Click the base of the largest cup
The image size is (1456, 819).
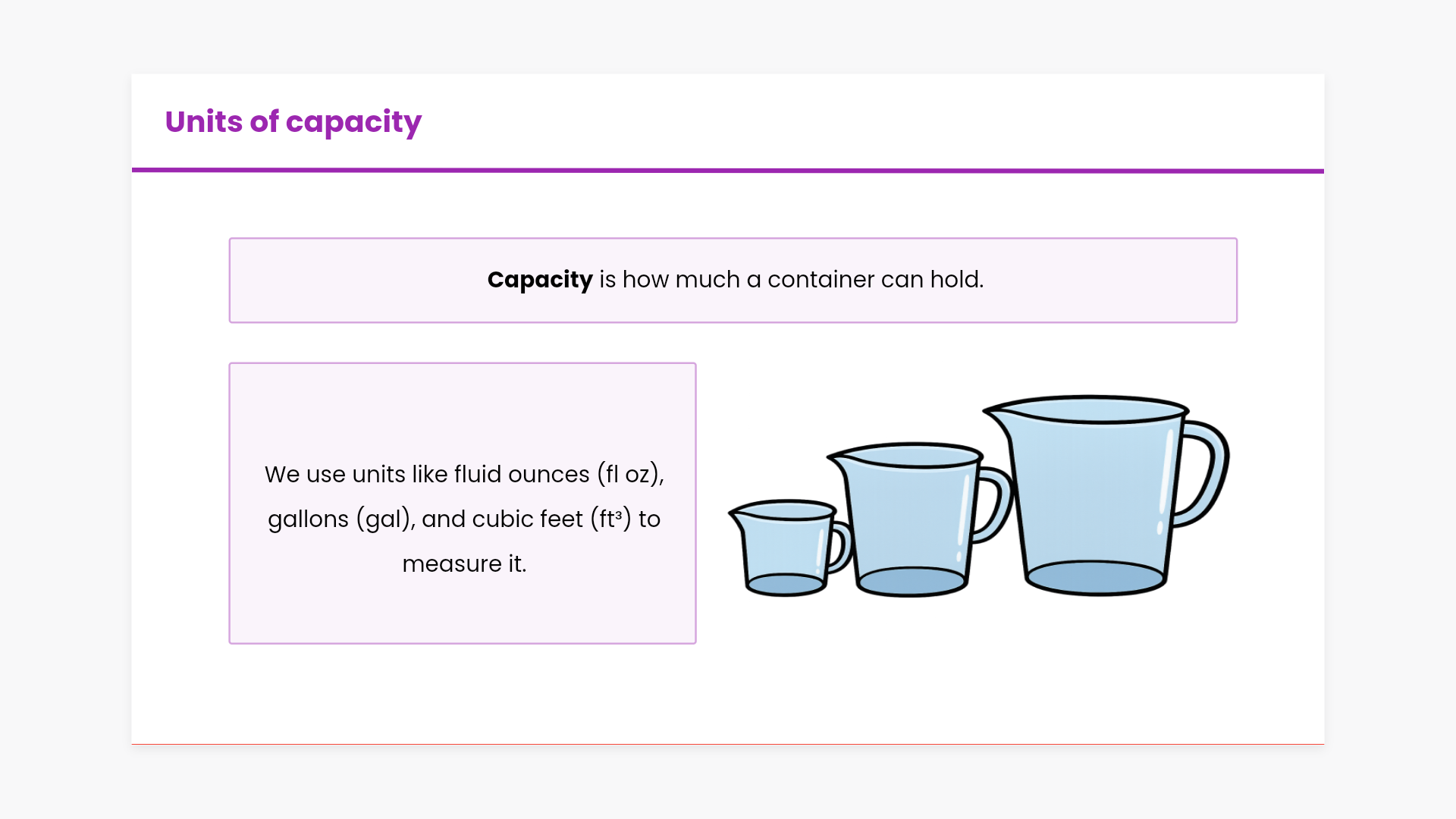click(1095, 578)
